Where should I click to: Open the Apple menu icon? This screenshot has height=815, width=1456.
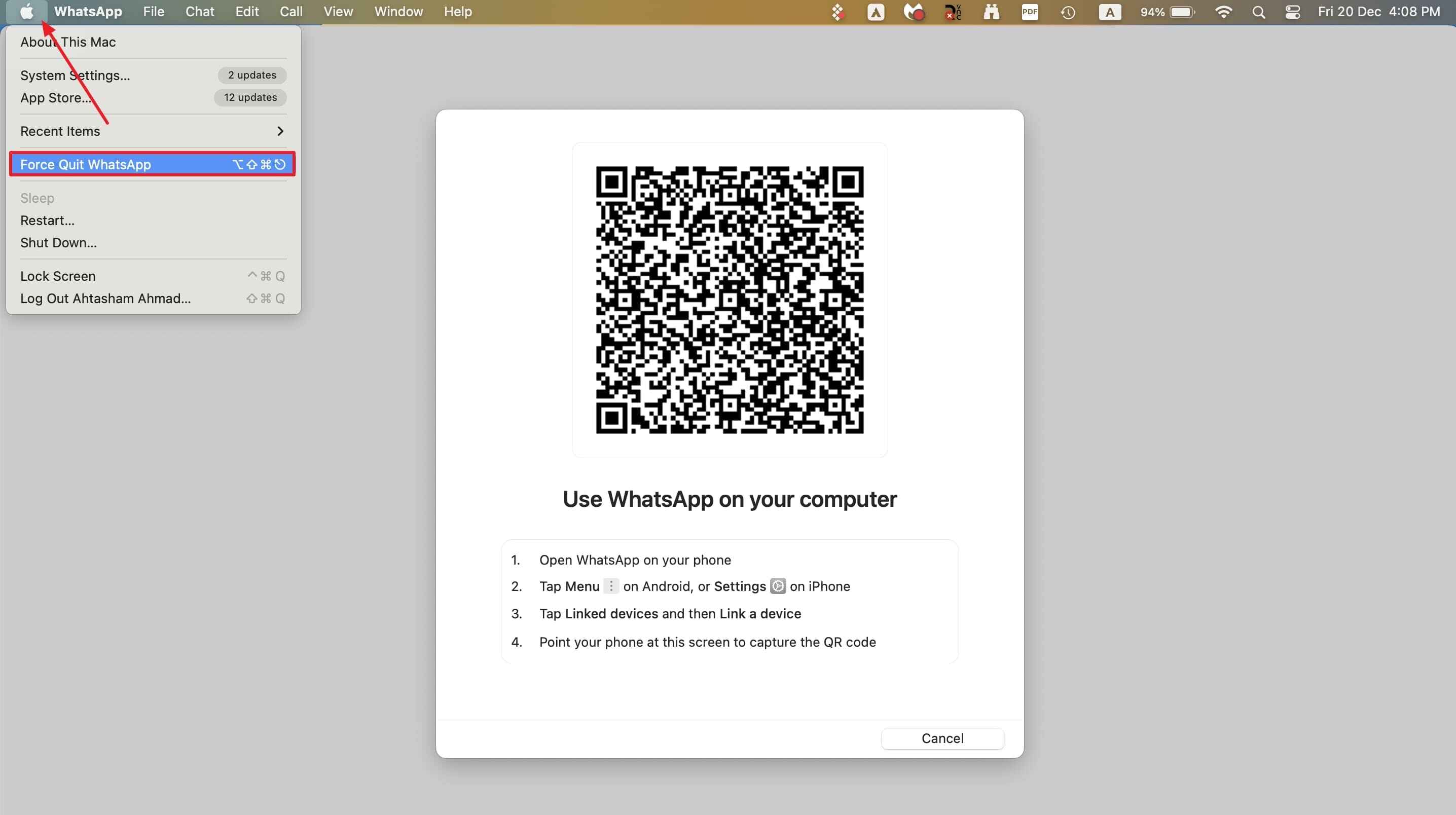point(26,11)
